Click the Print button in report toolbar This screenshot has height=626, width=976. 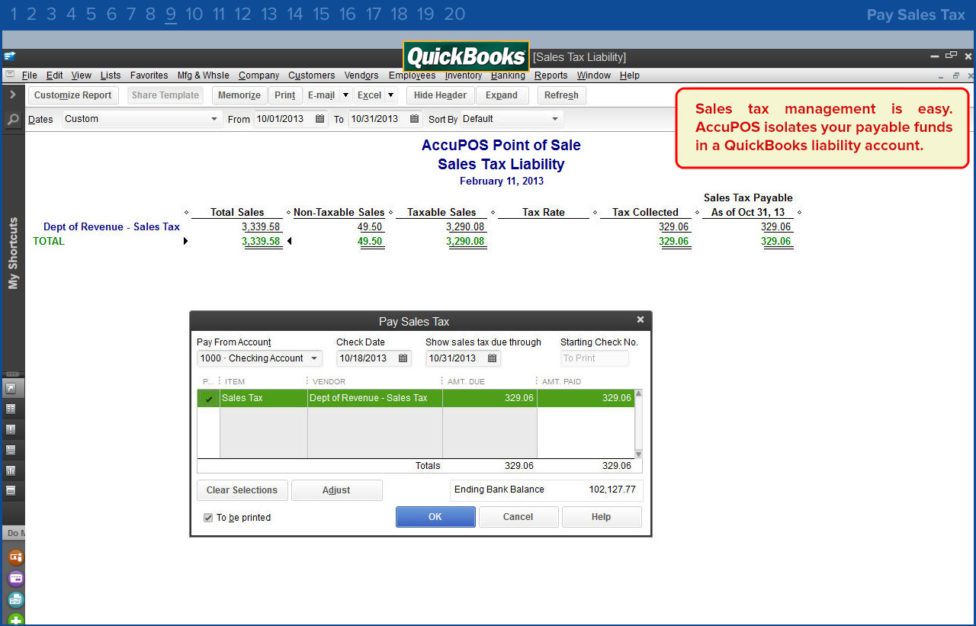click(285, 95)
